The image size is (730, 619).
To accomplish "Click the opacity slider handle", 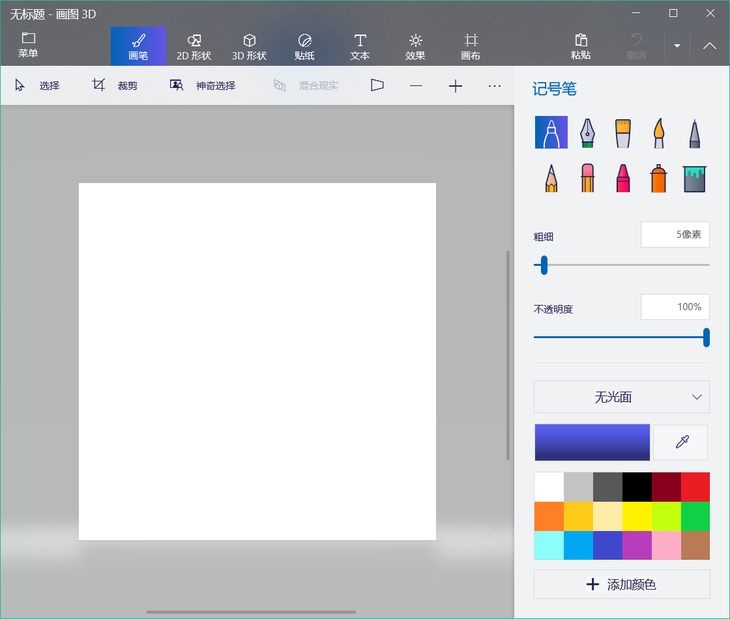I will [706, 337].
